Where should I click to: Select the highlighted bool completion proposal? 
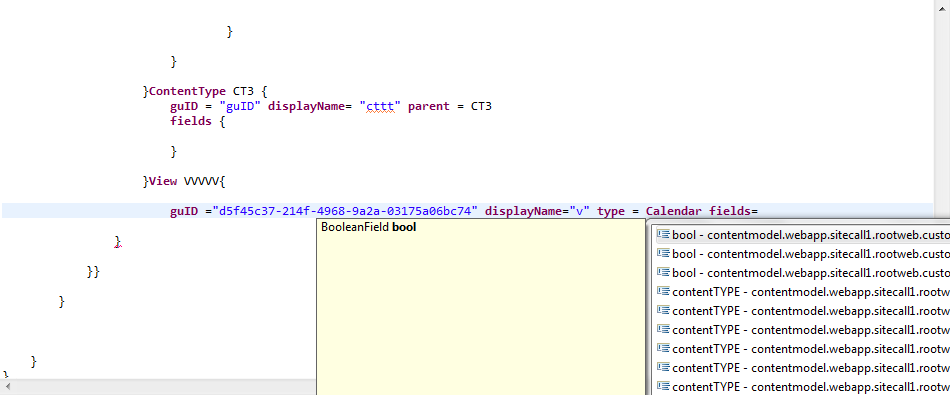pos(803,235)
